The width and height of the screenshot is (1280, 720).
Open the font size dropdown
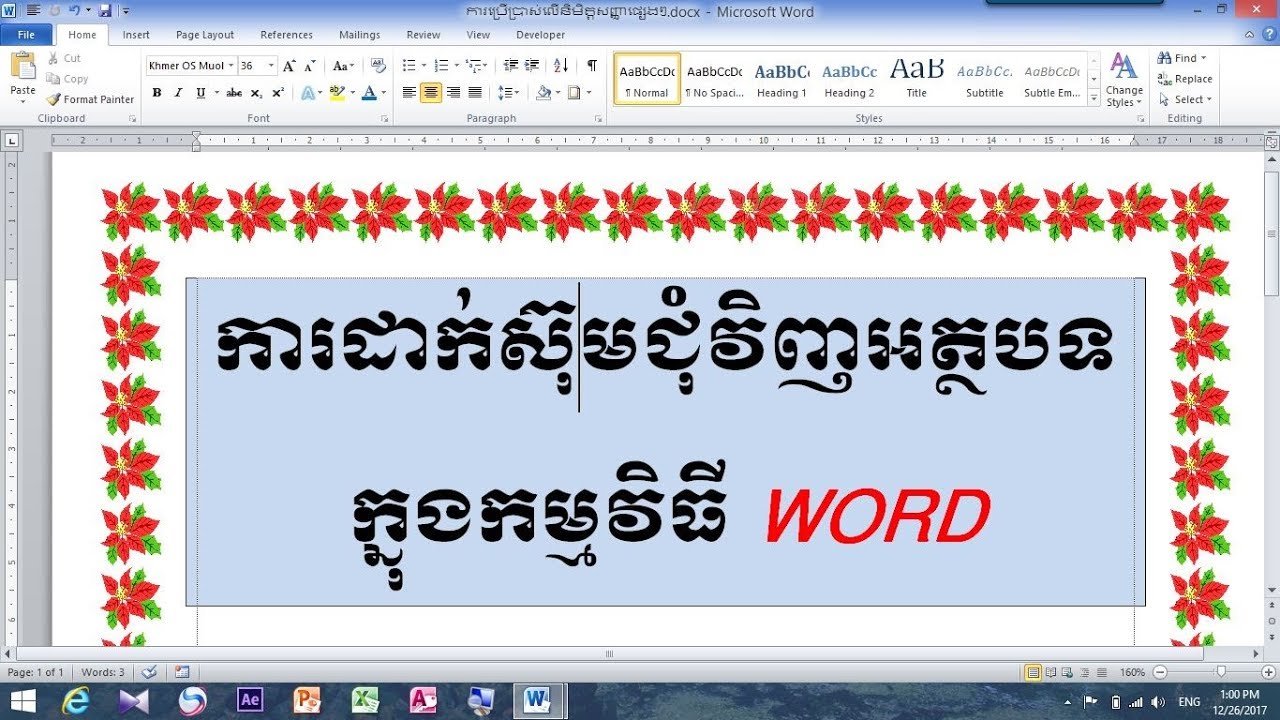pos(269,64)
